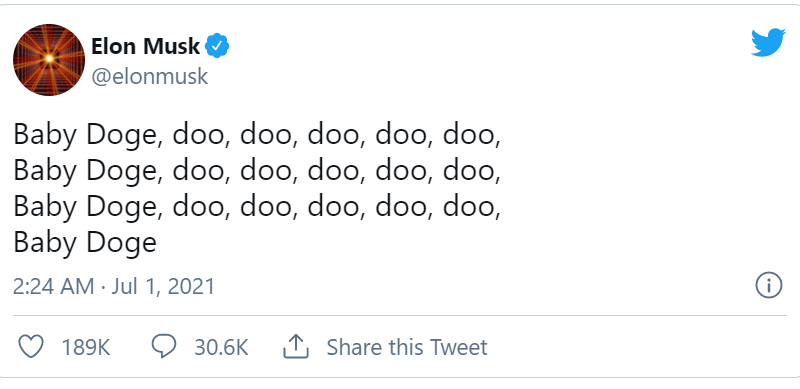
Task: Click the third Baby Doge lyric line
Action: click(x=257, y=207)
